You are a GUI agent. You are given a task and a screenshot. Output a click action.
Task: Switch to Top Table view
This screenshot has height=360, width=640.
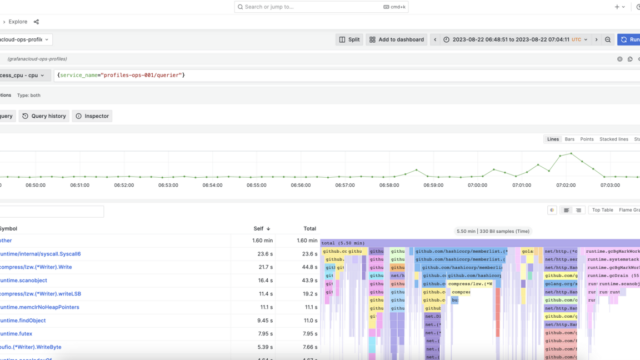point(602,210)
